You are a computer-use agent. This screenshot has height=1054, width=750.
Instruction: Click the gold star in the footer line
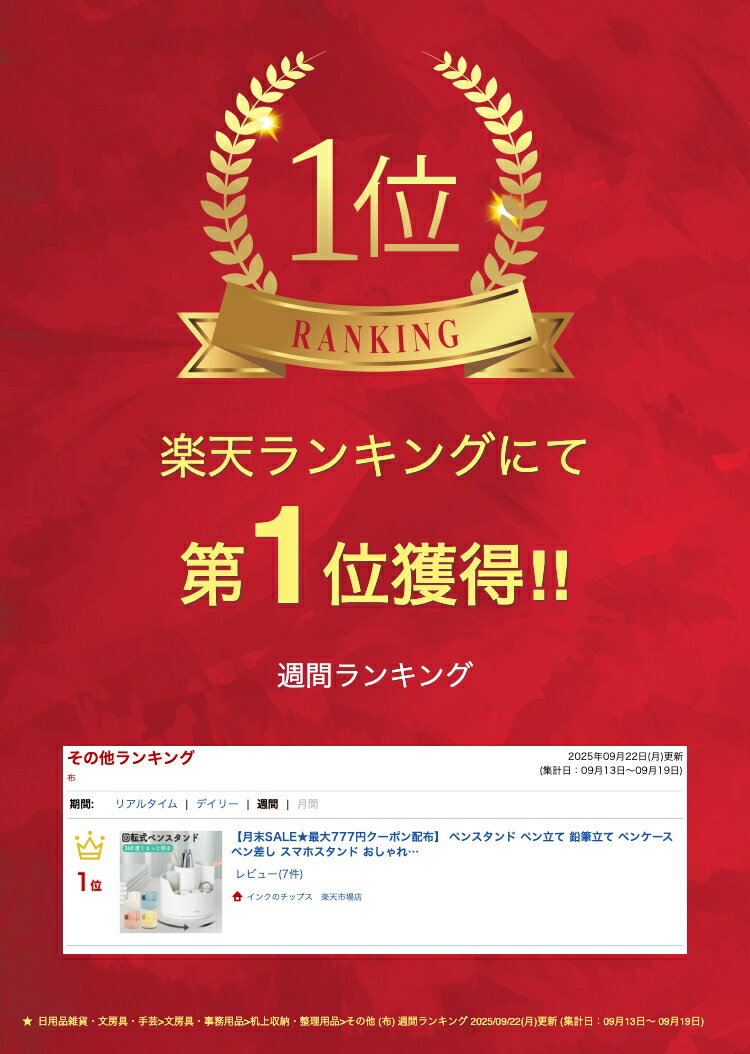click(27, 1021)
